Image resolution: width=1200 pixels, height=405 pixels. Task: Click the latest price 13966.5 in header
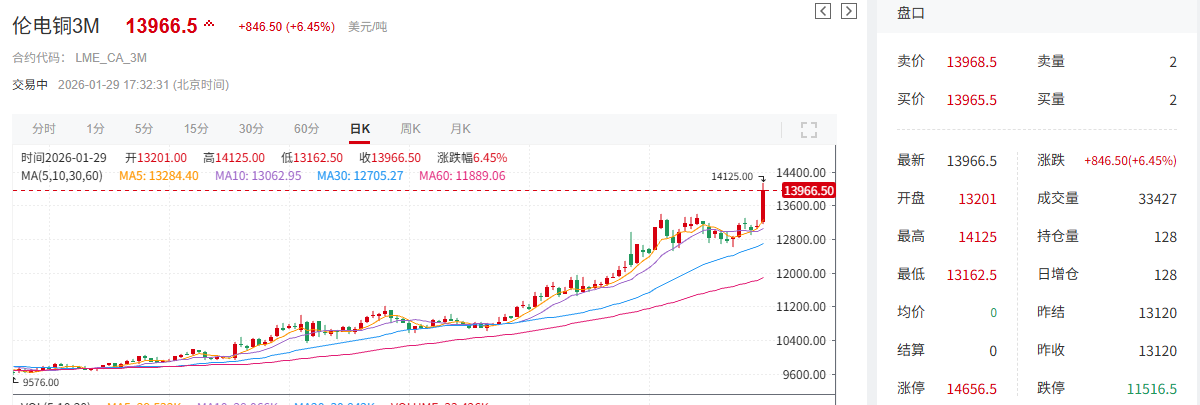pyautogui.click(x=161, y=26)
